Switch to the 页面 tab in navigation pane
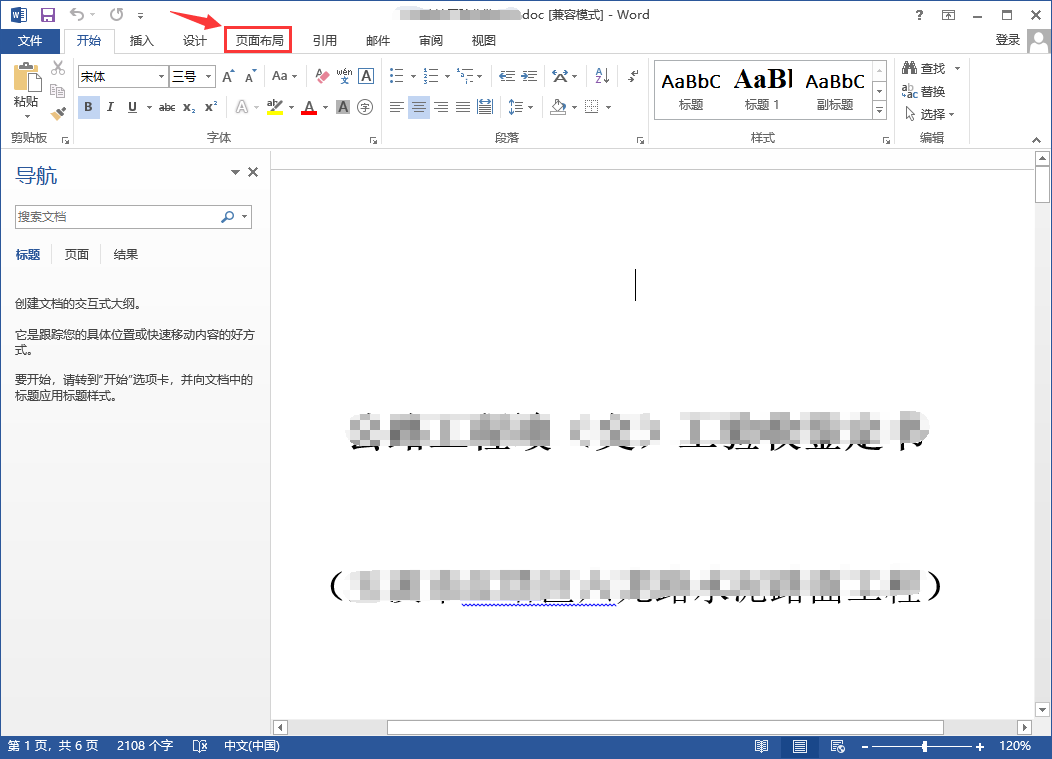Image resolution: width=1052 pixels, height=759 pixels. pyautogui.click(x=76, y=254)
